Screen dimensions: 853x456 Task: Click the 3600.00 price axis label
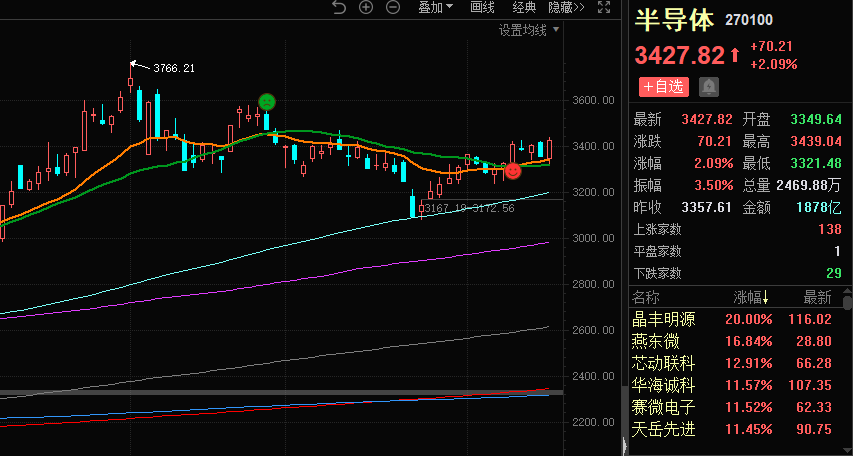(593, 101)
